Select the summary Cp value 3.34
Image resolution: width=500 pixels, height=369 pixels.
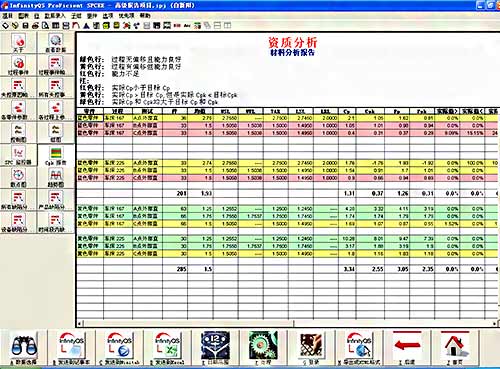coord(347,269)
